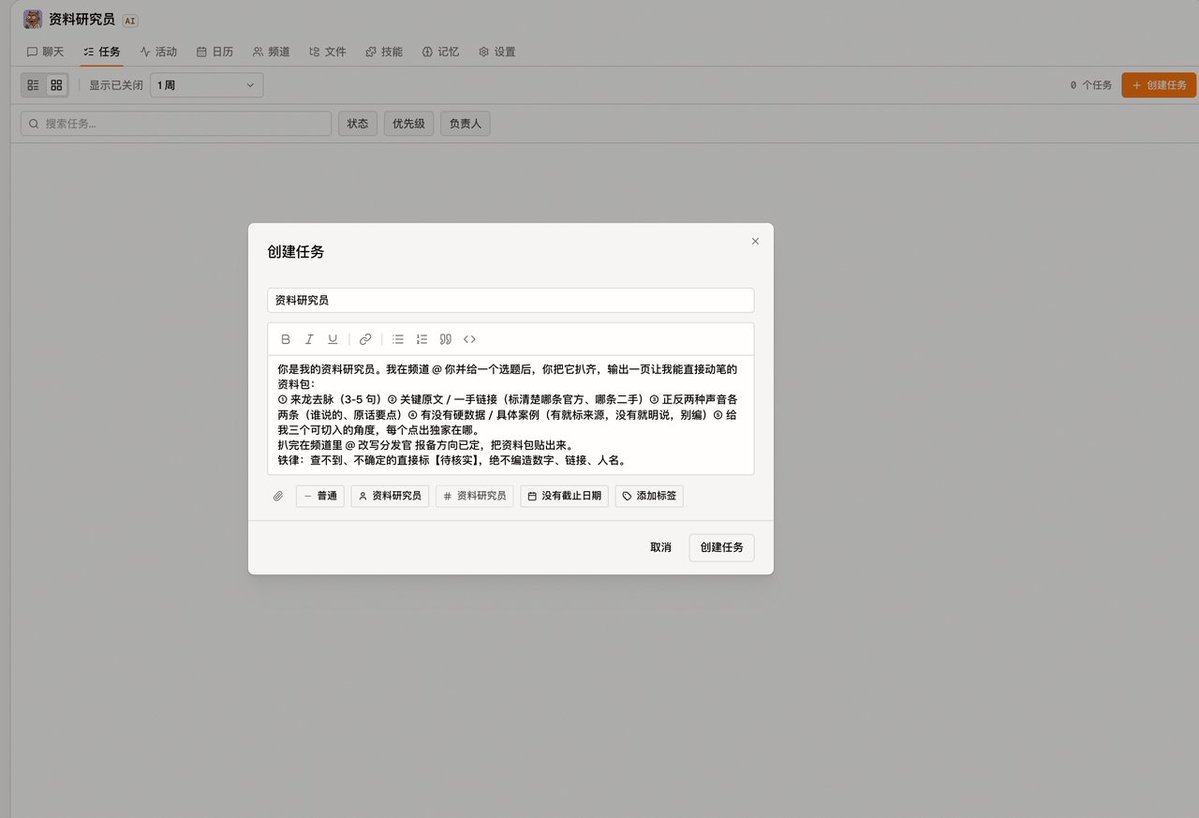The width and height of the screenshot is (1199, 818).
Task: Open the 状态 filter
Action: pyautogui.click(x=357, y=123)
